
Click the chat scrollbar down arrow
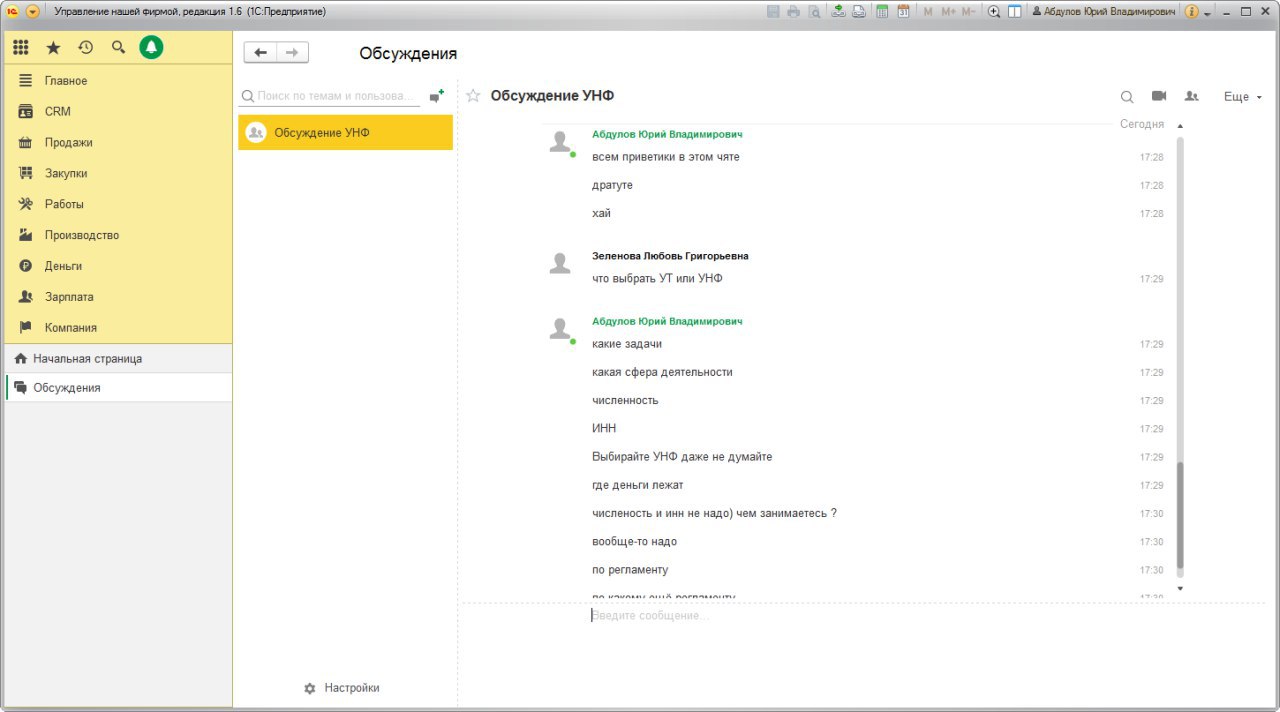(1180, 588)
